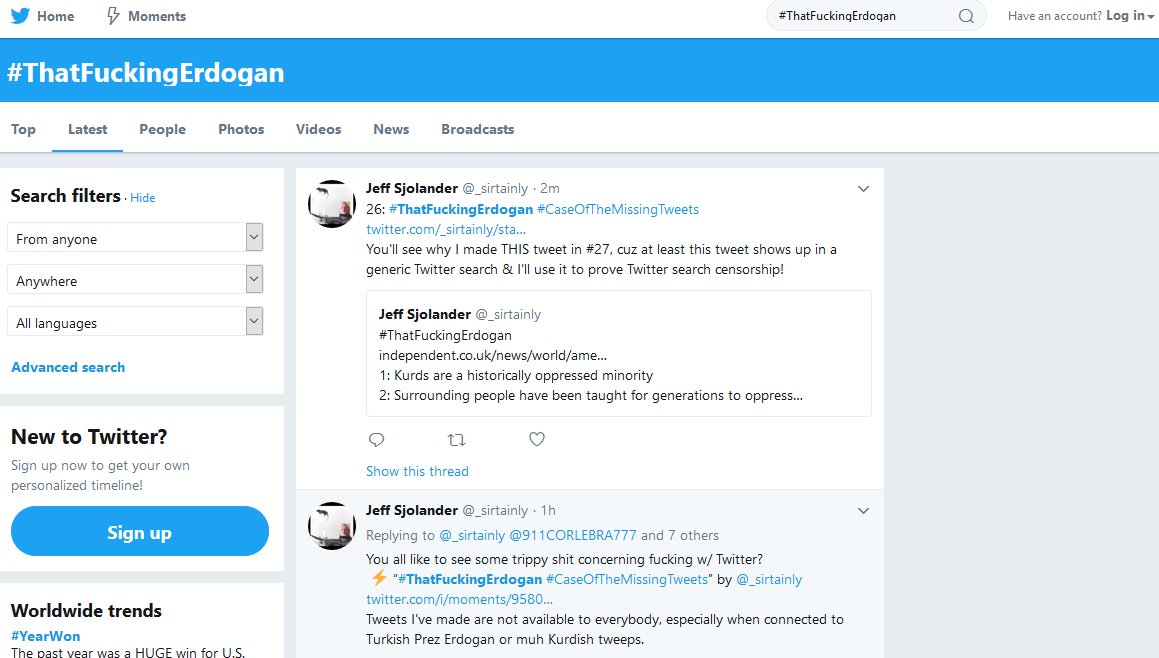Viewport: 1159px width, 658px height.
Task: Open Jeff Sjolander avatar on 2m tweet
Action: coord(332,203)
